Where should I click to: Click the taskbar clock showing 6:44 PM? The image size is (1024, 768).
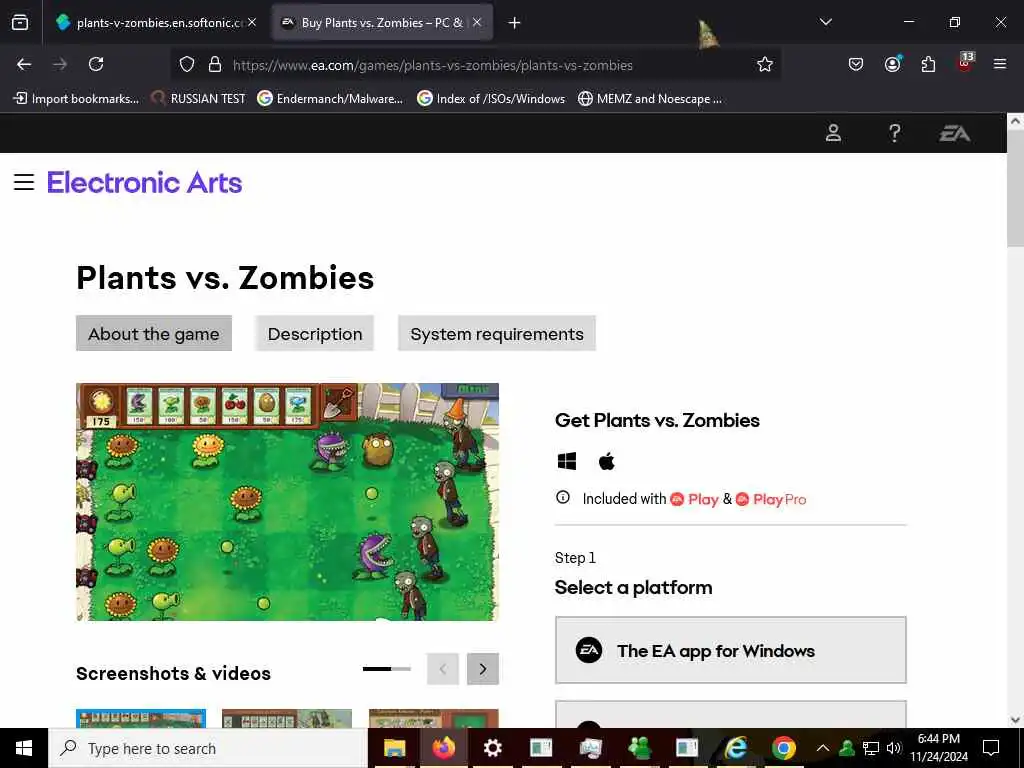[938, 748]
